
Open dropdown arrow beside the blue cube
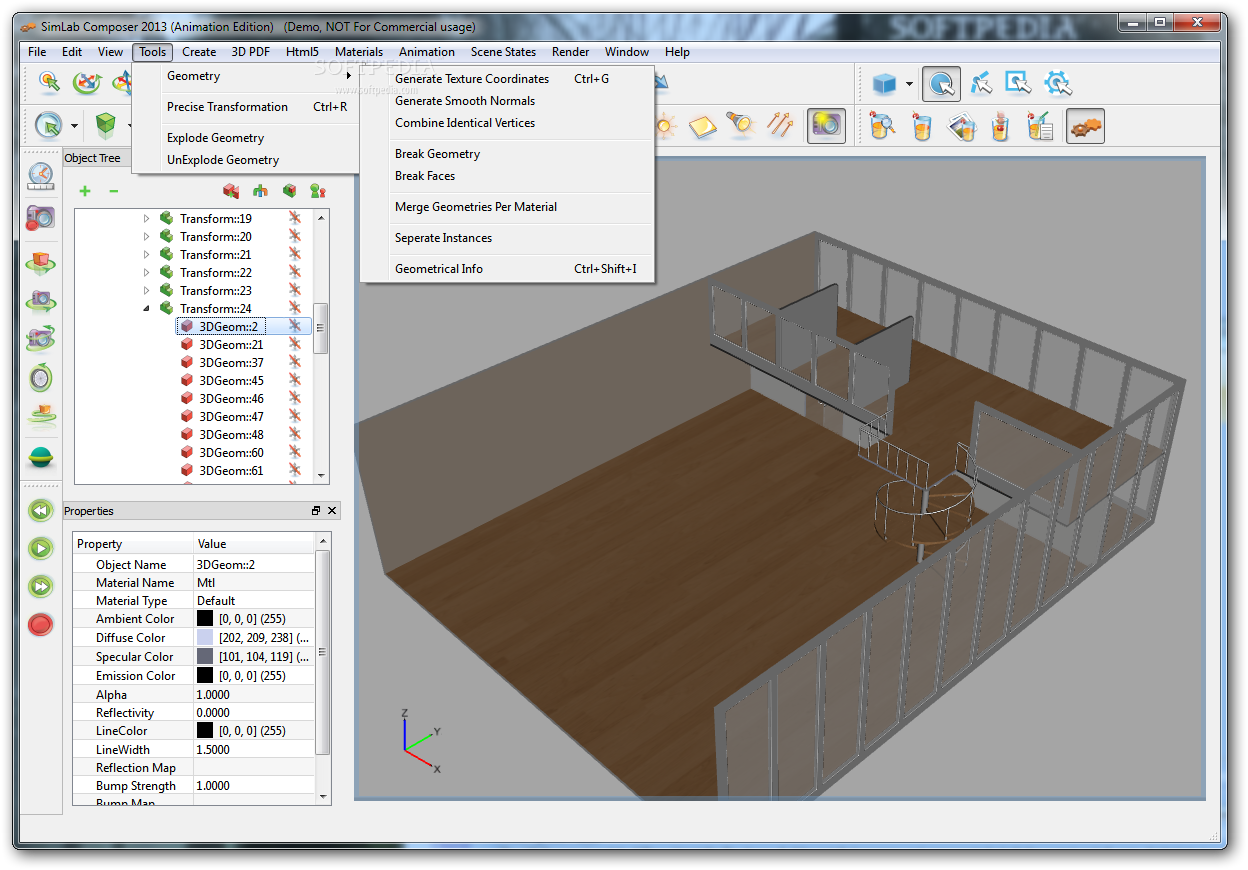909,84
